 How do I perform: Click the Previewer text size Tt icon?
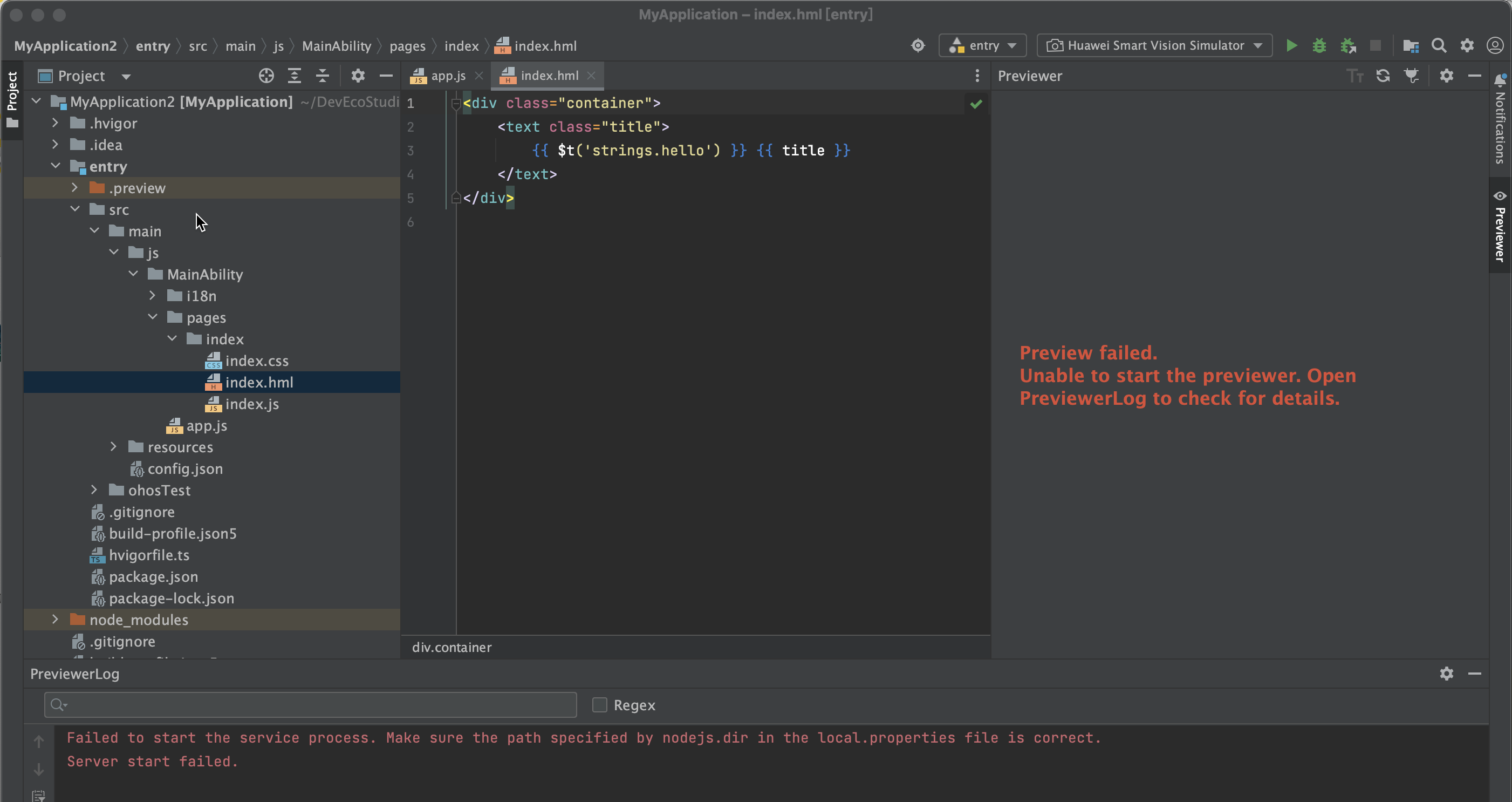pyautogui.click(x=1354, y=76)
